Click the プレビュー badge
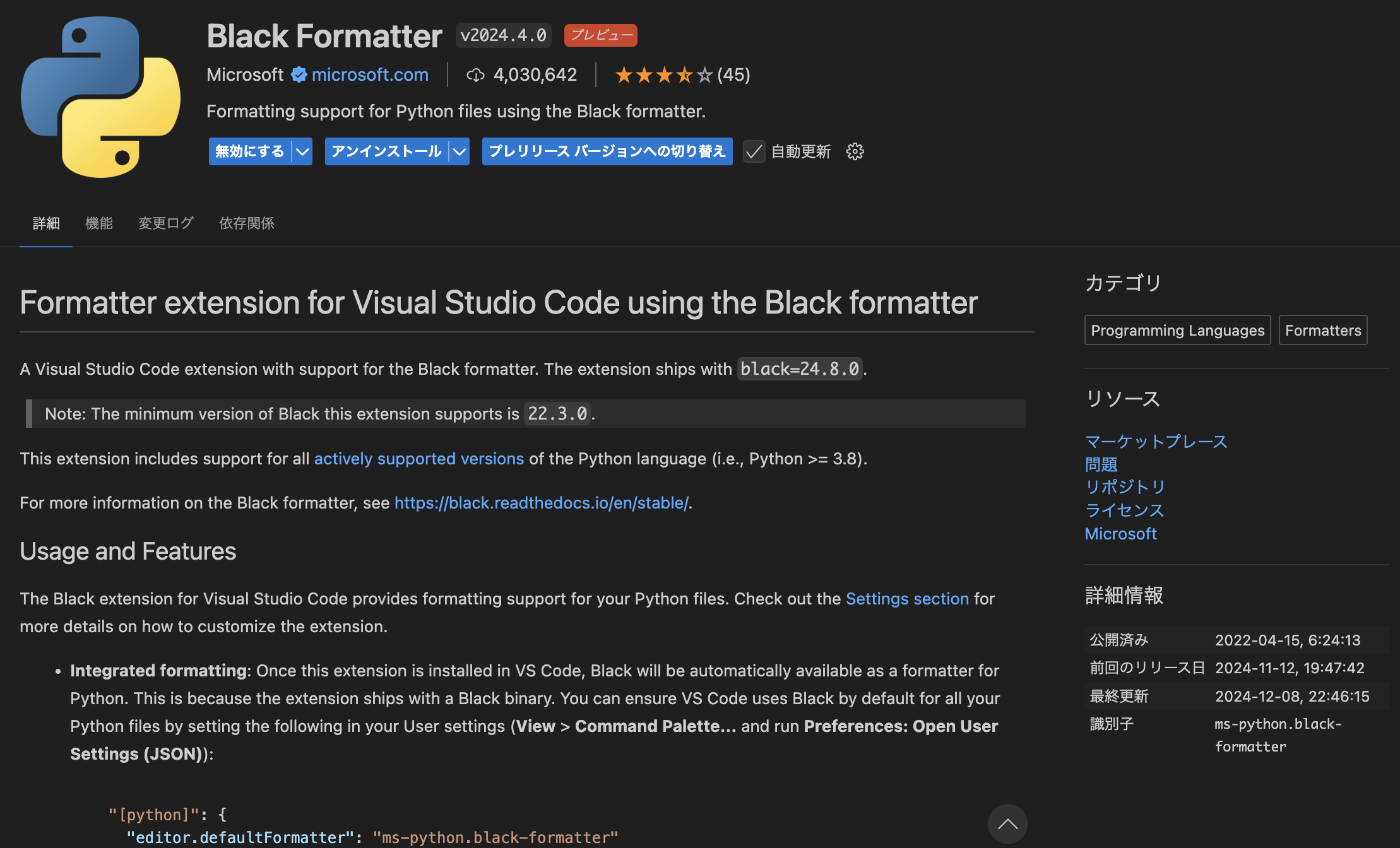1400x848 pixels. tap(600, 35)
